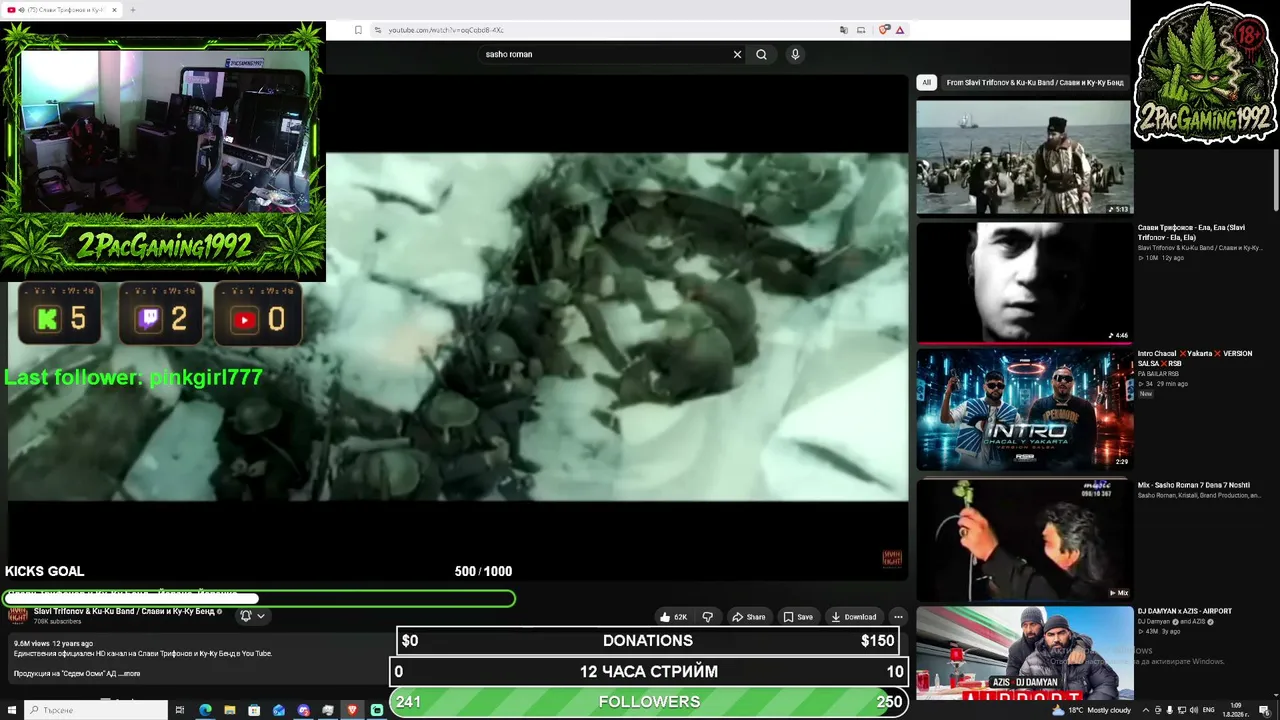Viewport: 1280px width, 720px height.
Task: Open Intro Chacal Yakarta VERSION SALSA title
Action: 1195,358
